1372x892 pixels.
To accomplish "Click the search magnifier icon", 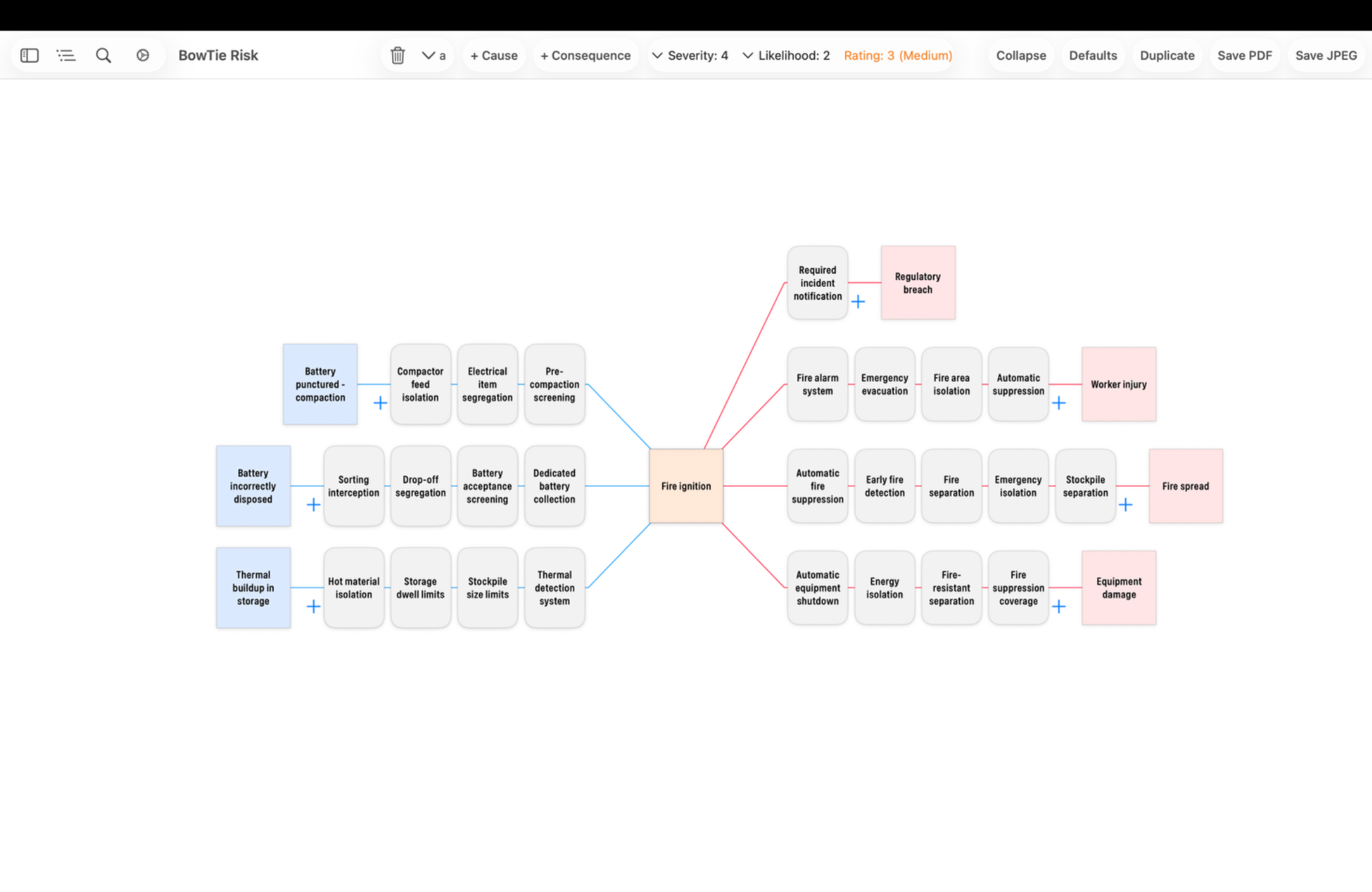I will pyautogui.click(x=103, y=56).
